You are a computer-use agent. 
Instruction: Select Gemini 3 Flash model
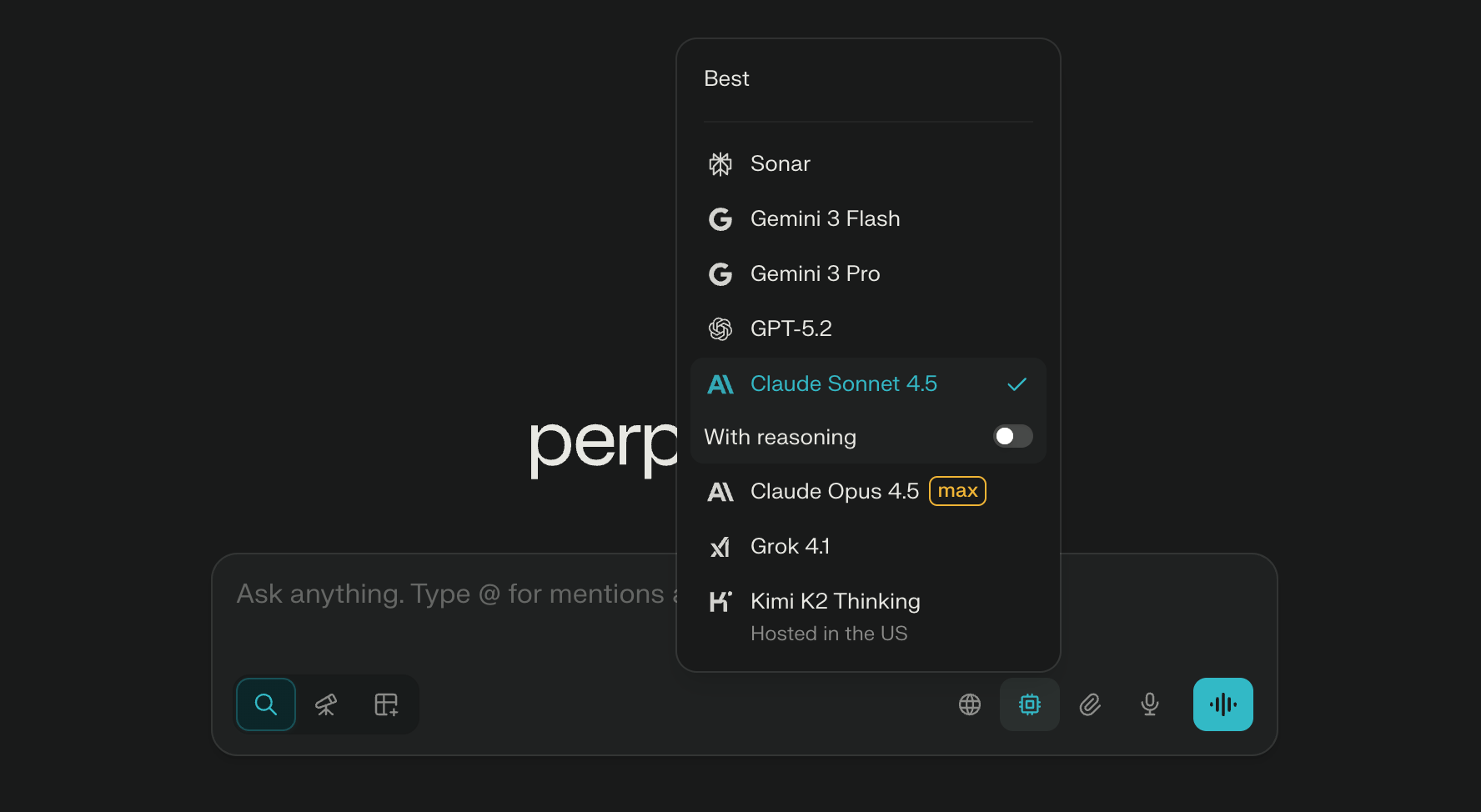(x=825, y=218)
